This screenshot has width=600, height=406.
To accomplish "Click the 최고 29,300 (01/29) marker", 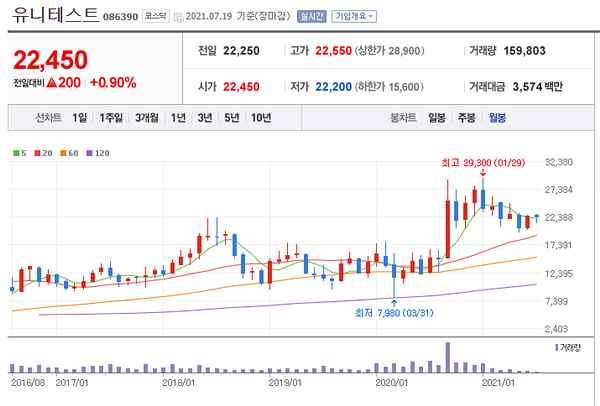I will 483,163.
